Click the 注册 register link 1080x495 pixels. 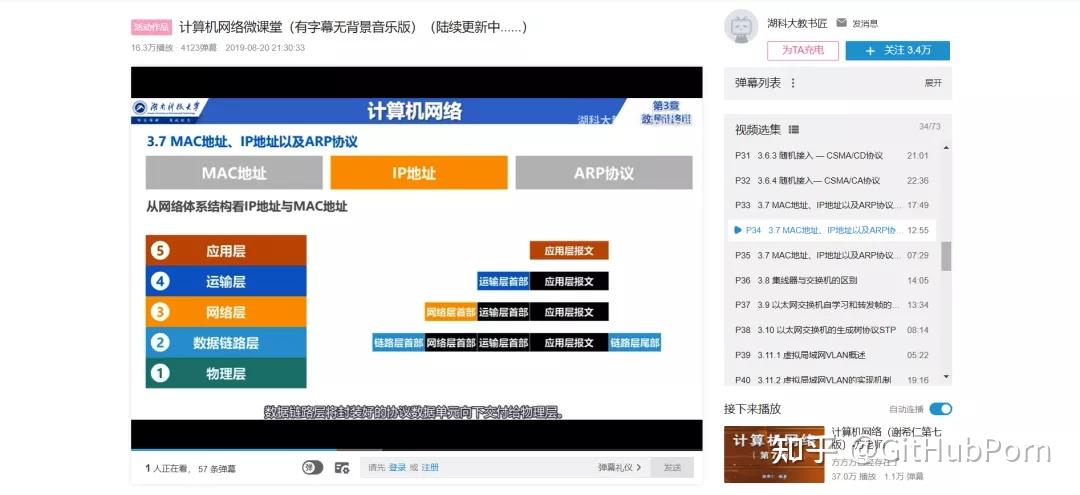tap(430, 467)
